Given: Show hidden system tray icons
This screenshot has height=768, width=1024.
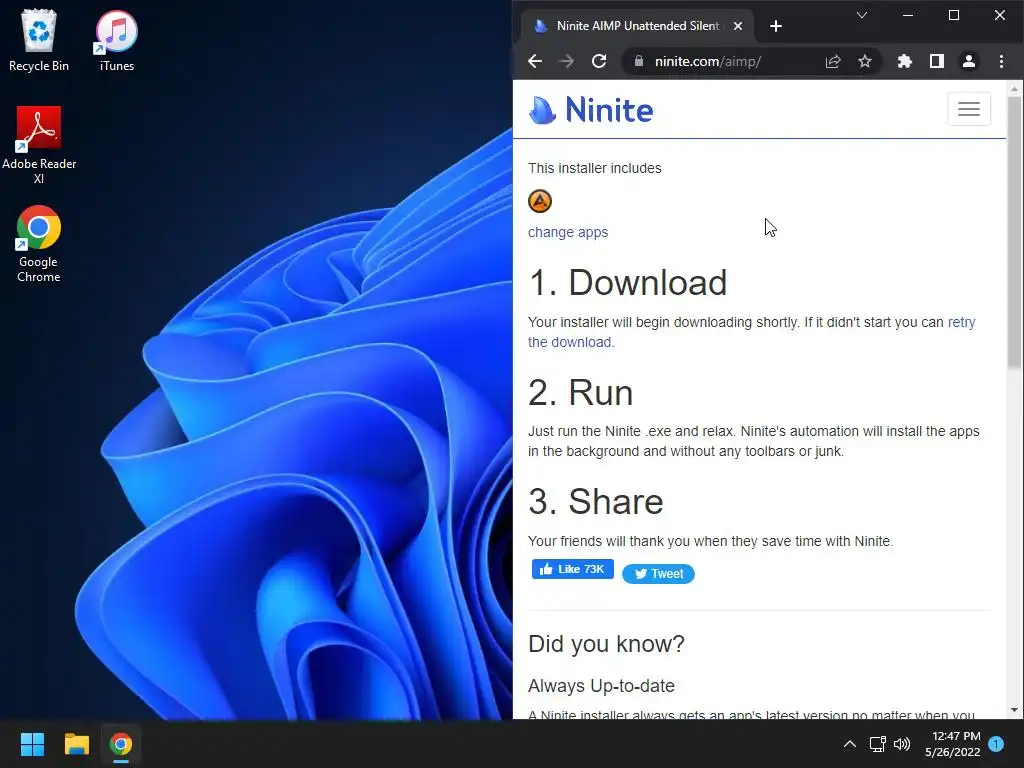Looking at the screenshot, I should (850, 744).
